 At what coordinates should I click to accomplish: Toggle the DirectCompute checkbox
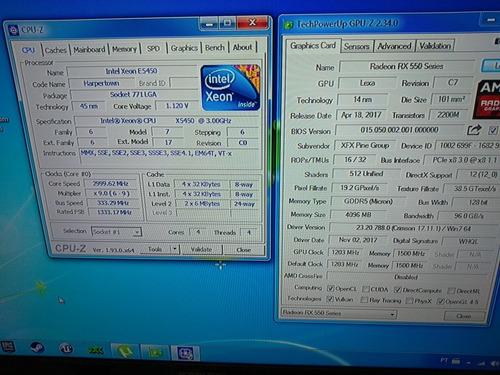(398, 289)
